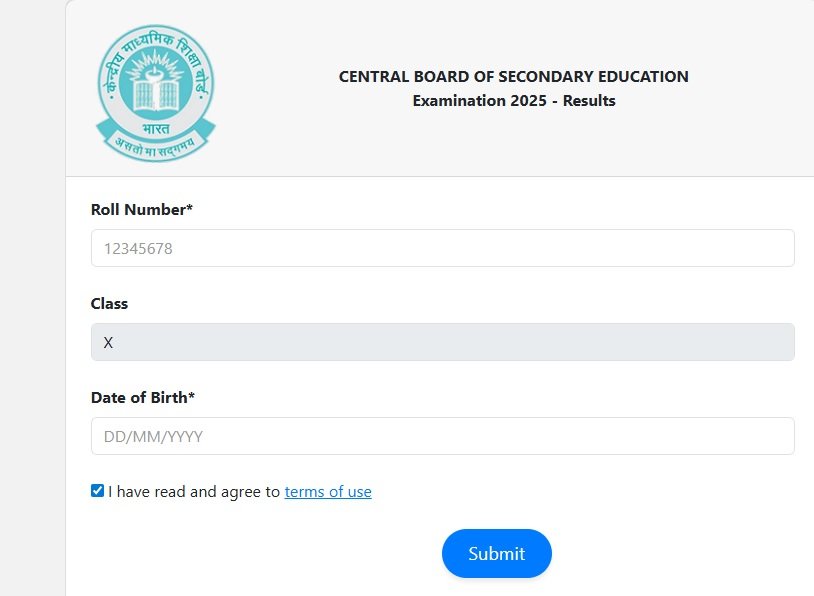Uncheck the terms agreement checkbox
This screenshot has height=596, width=814.
click(97, 491)
